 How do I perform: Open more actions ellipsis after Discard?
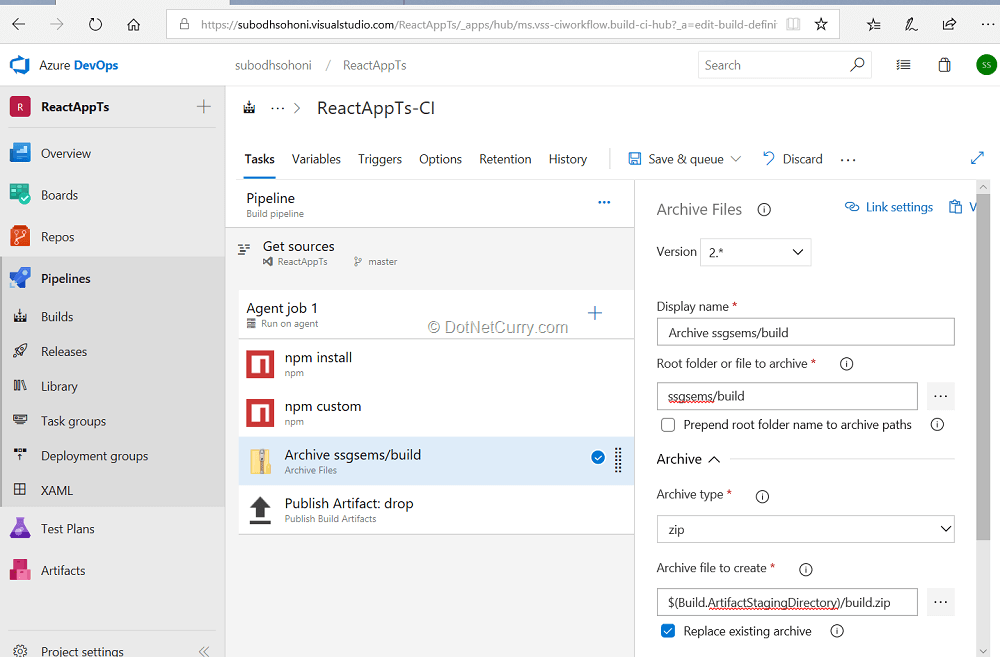(848, 159)
